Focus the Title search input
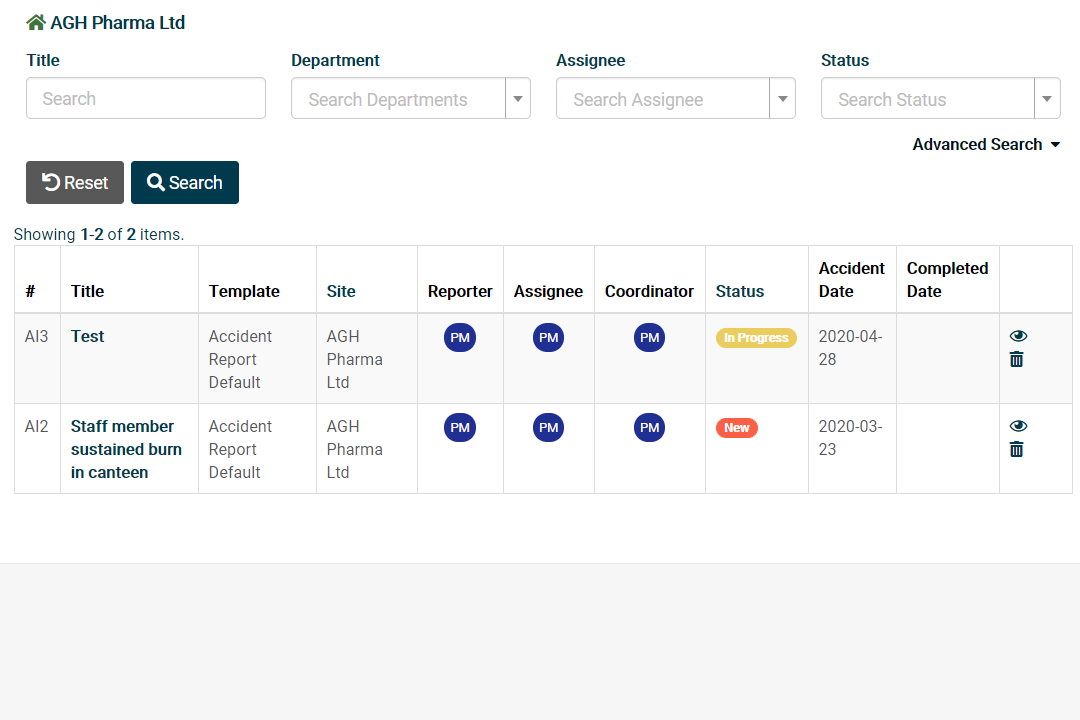Viewport: 1080px width, 720px height. click(x=146, y=98)
